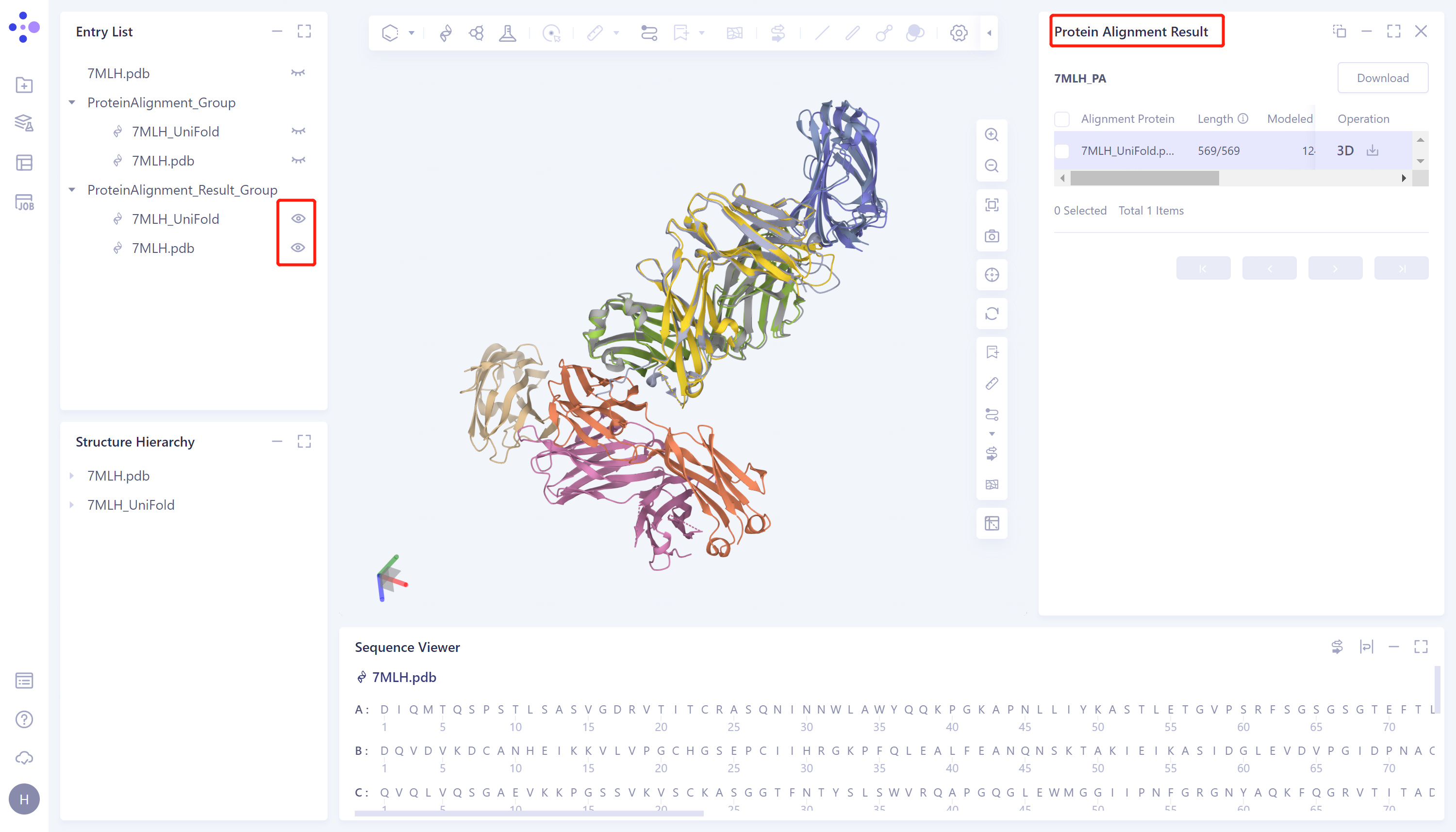This screenshot has width=1456, height=832.
Task: Open the settings gear in top toolbar
Action: point(959,33)
